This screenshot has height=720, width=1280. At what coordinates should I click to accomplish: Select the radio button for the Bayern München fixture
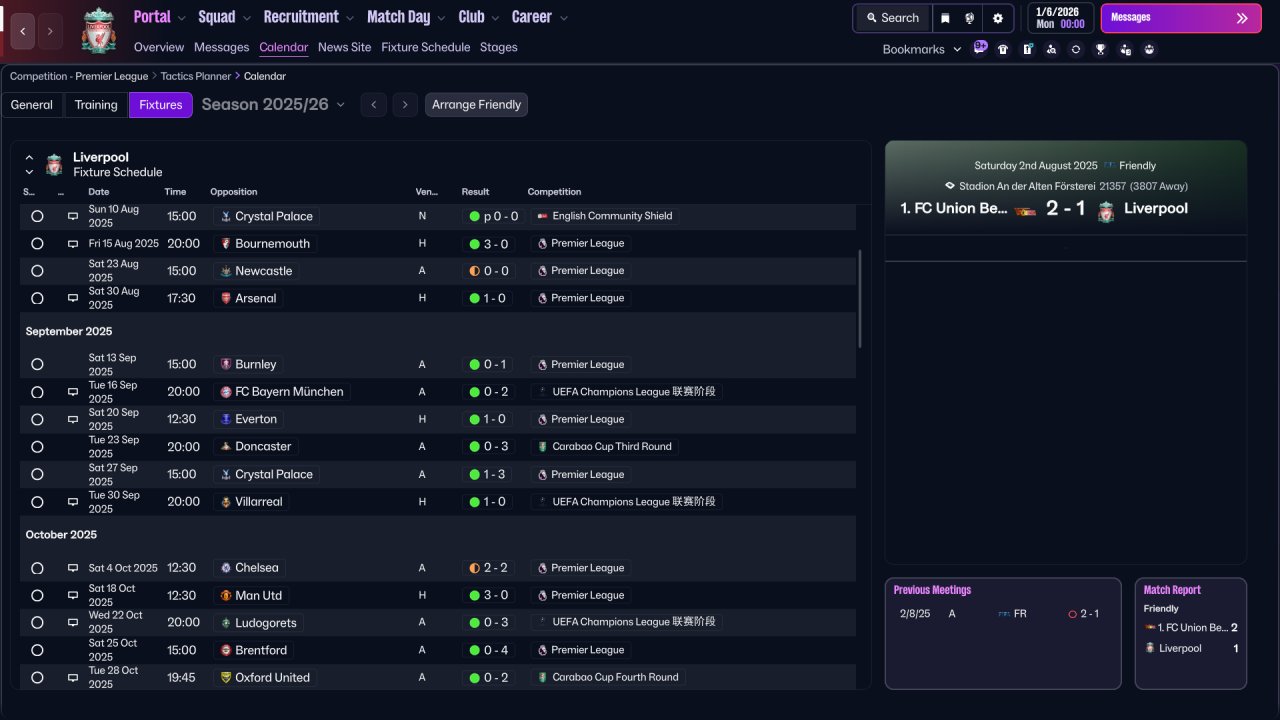click(37, 392)
